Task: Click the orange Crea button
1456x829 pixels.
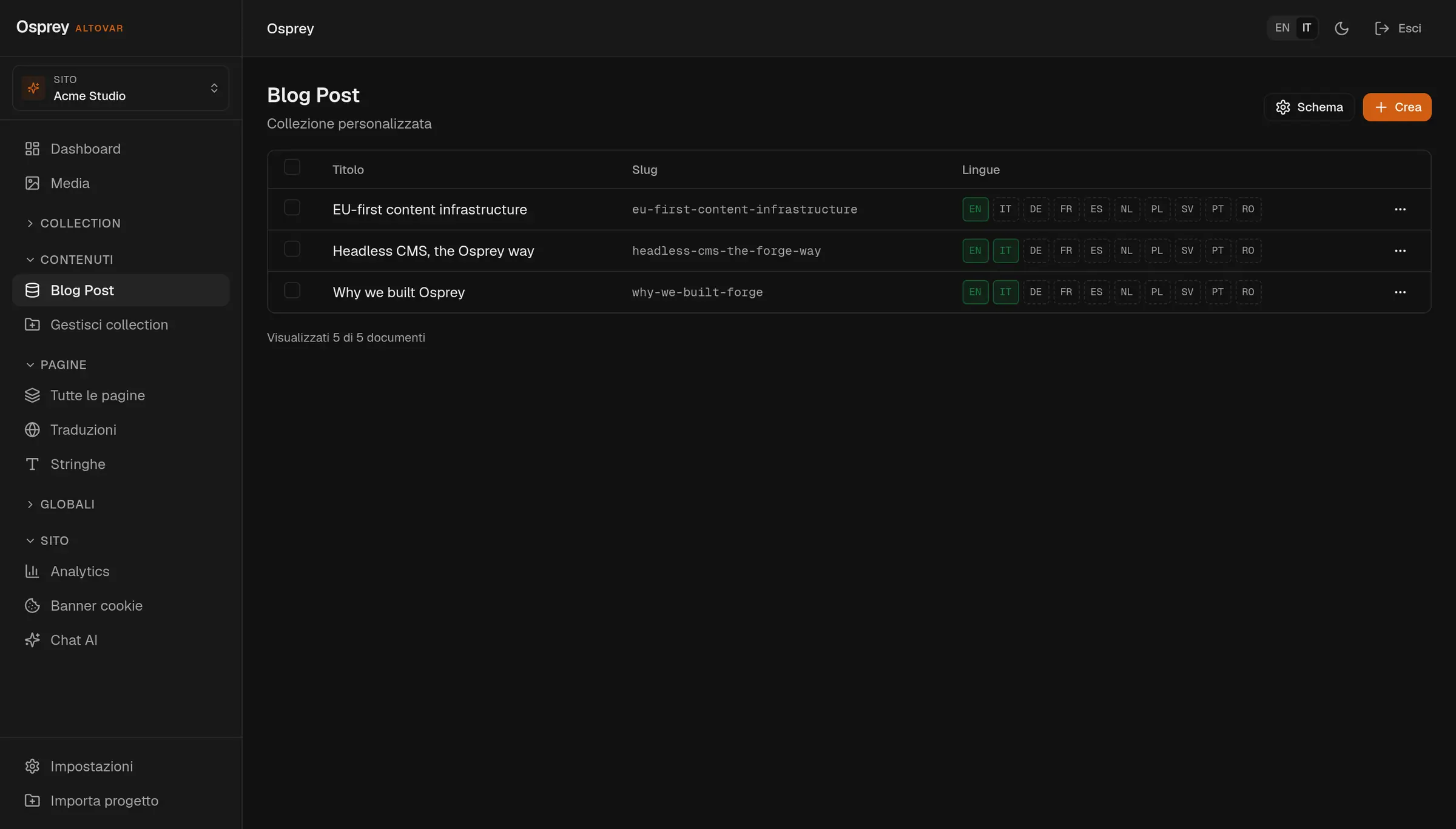Action: 1397,107
